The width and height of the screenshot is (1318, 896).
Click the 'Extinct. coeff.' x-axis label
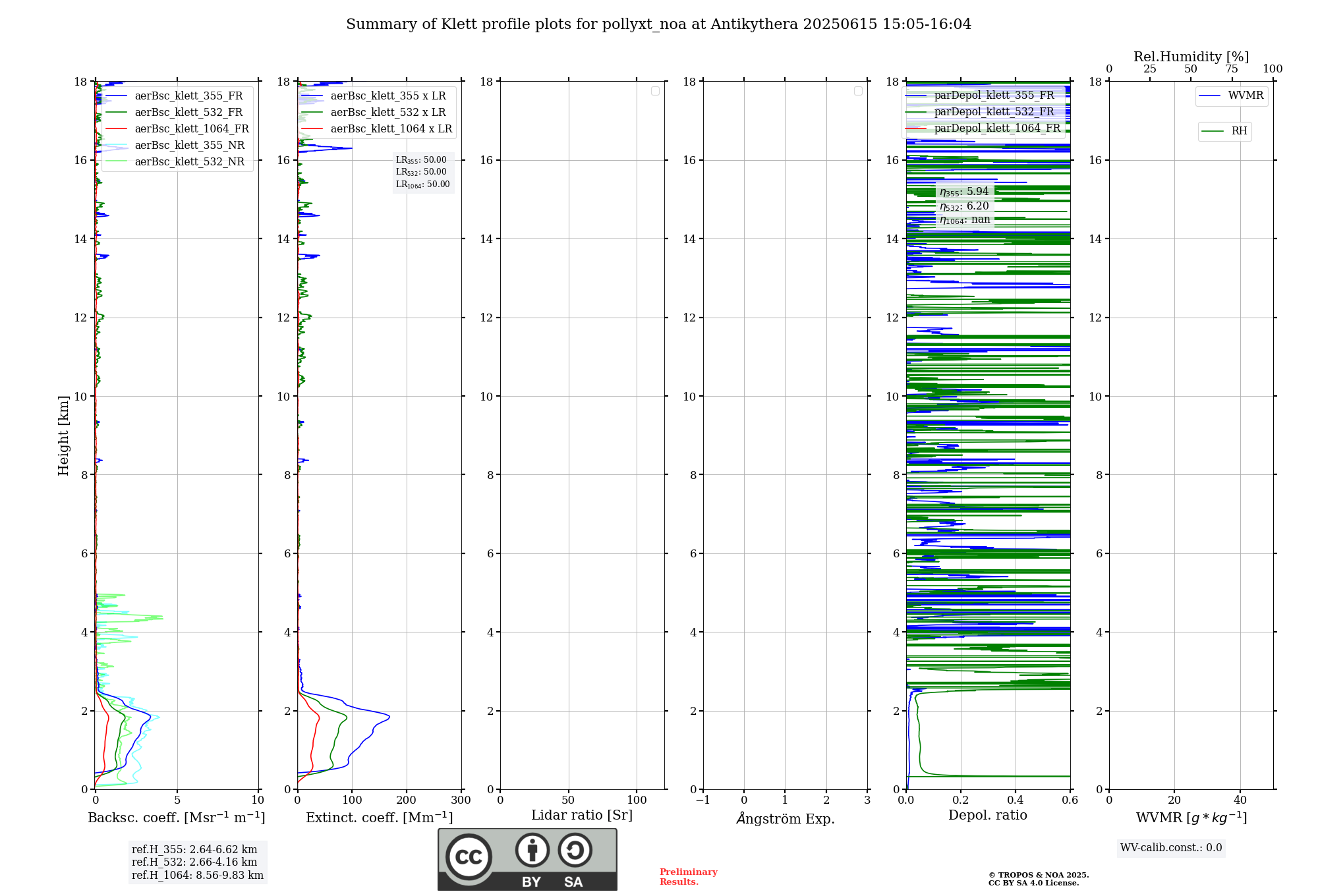[380, 818]
